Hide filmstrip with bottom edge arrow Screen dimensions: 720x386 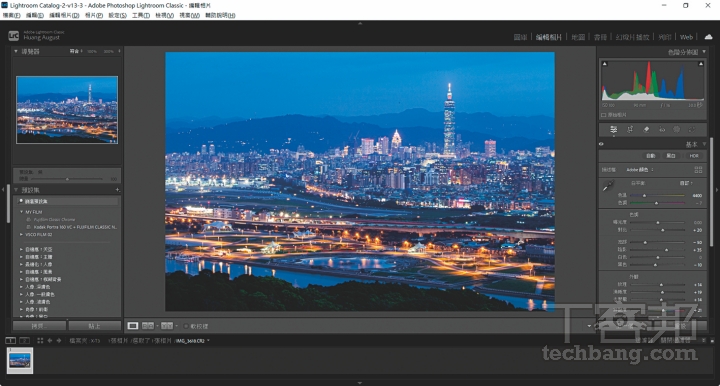tap(360, 383)
